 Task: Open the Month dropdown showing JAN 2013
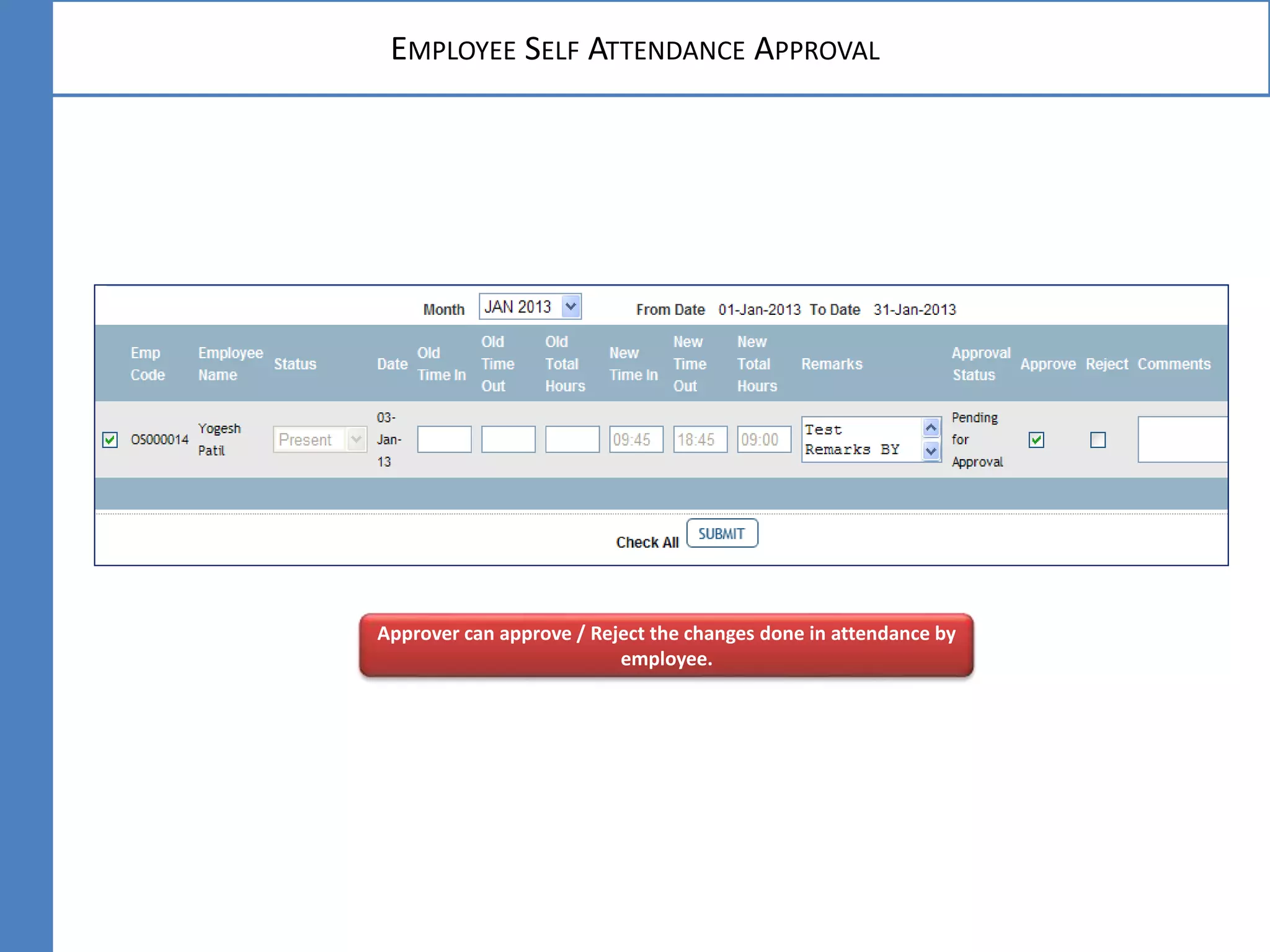click(x=530, y=307)
